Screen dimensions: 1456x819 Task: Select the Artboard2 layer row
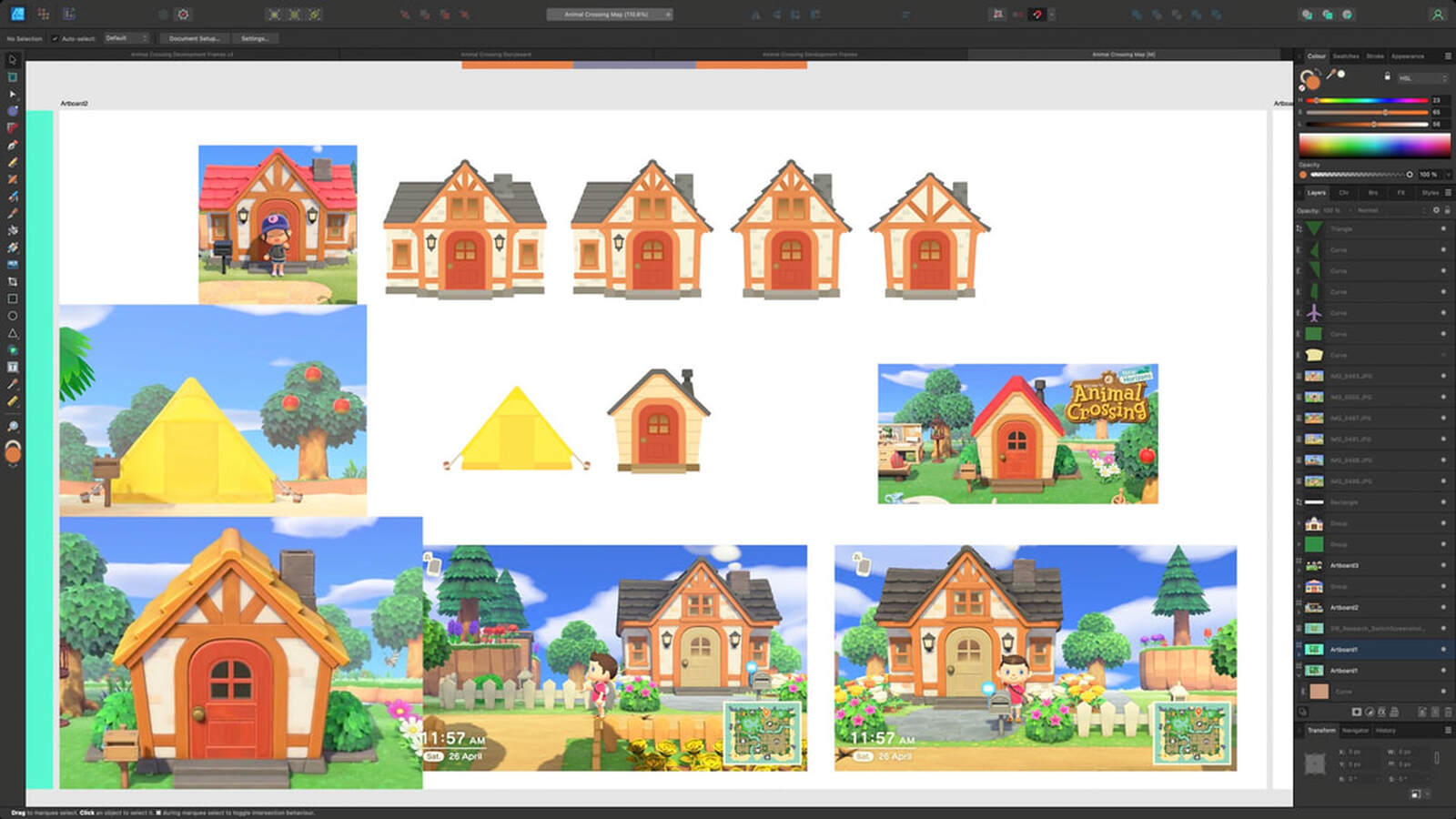pyautogui.click(x=1373, y=607)
